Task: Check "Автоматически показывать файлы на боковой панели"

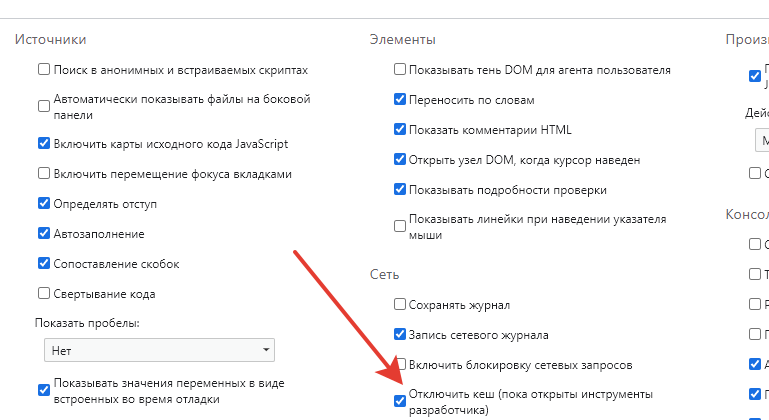Action: click(44, 106)
